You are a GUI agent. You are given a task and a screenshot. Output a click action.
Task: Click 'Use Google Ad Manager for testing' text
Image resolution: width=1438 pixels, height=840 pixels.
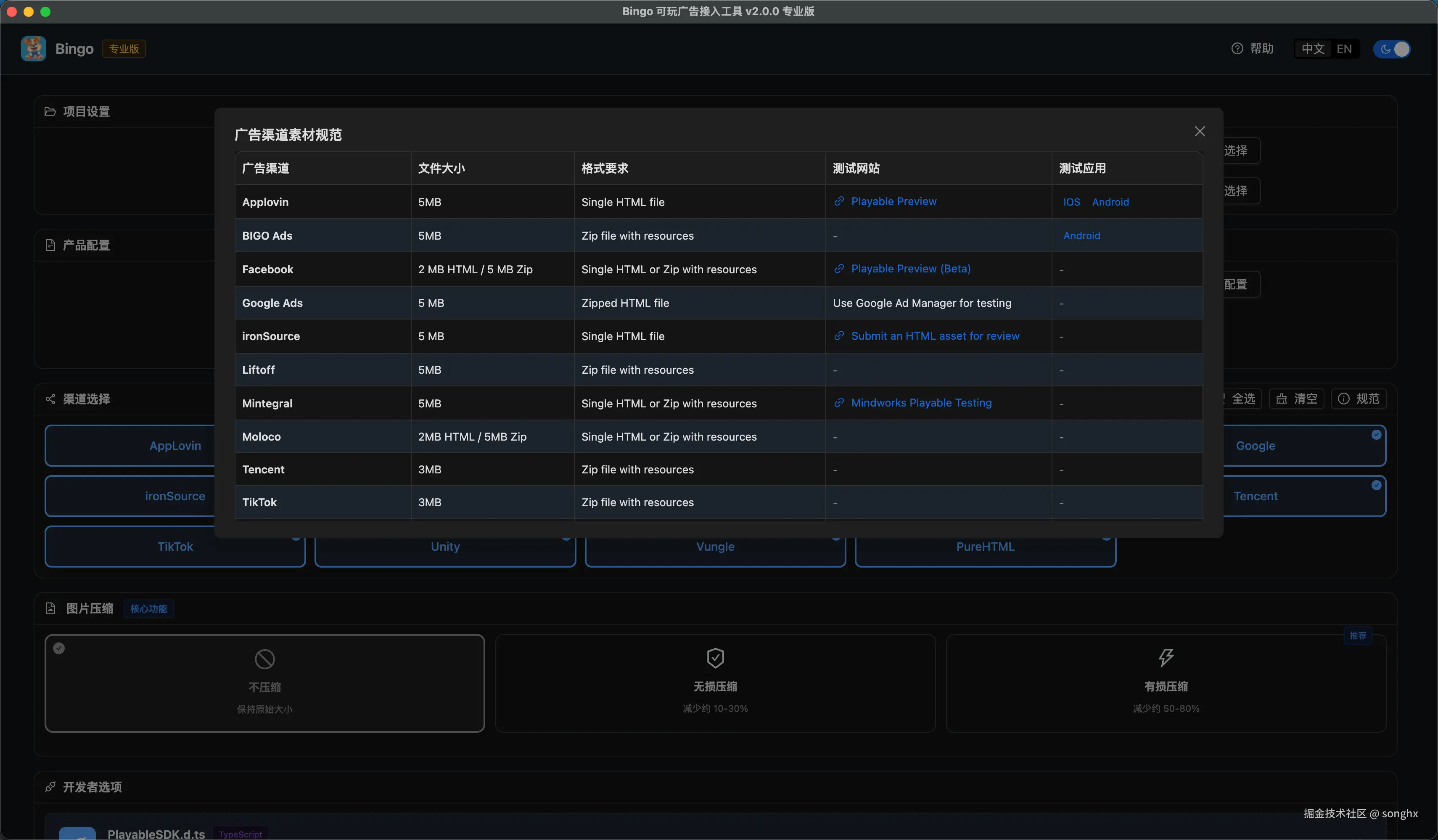922,303
